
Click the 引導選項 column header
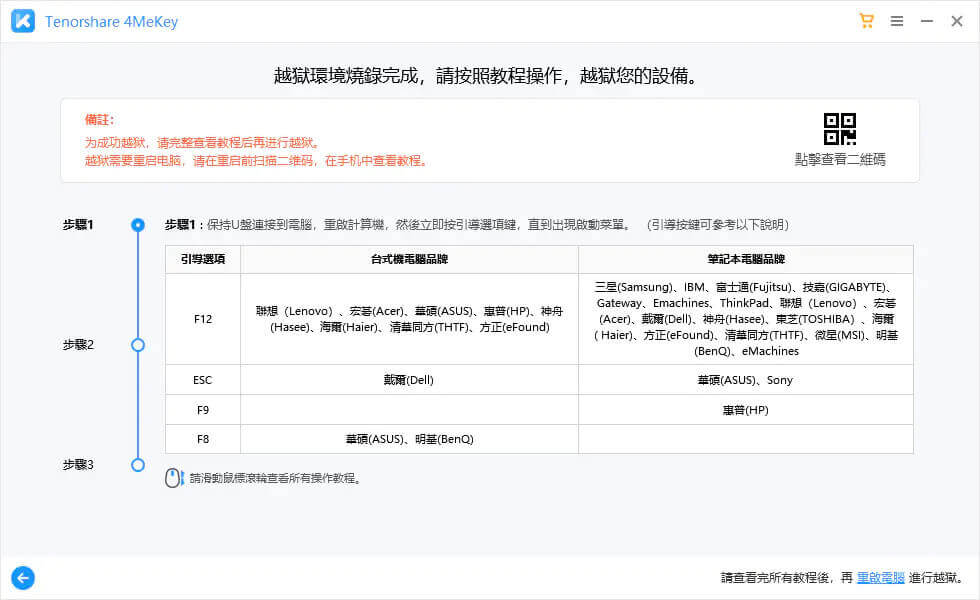point(203,259)
